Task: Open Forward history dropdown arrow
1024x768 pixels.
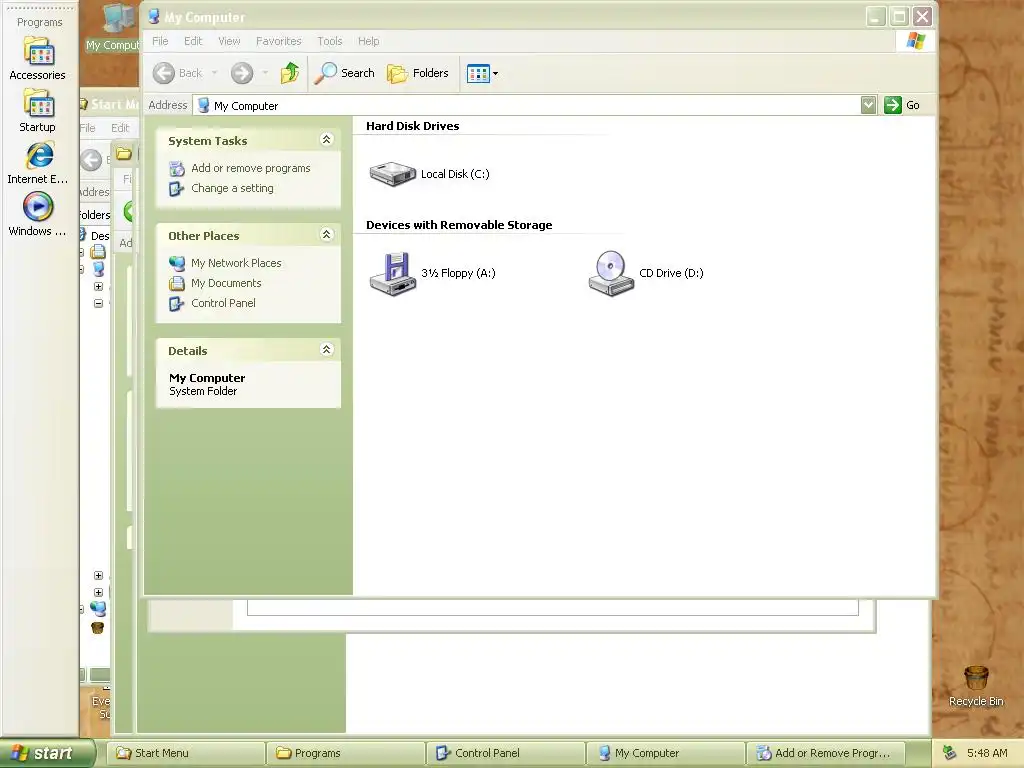Action: pos(265,73)
